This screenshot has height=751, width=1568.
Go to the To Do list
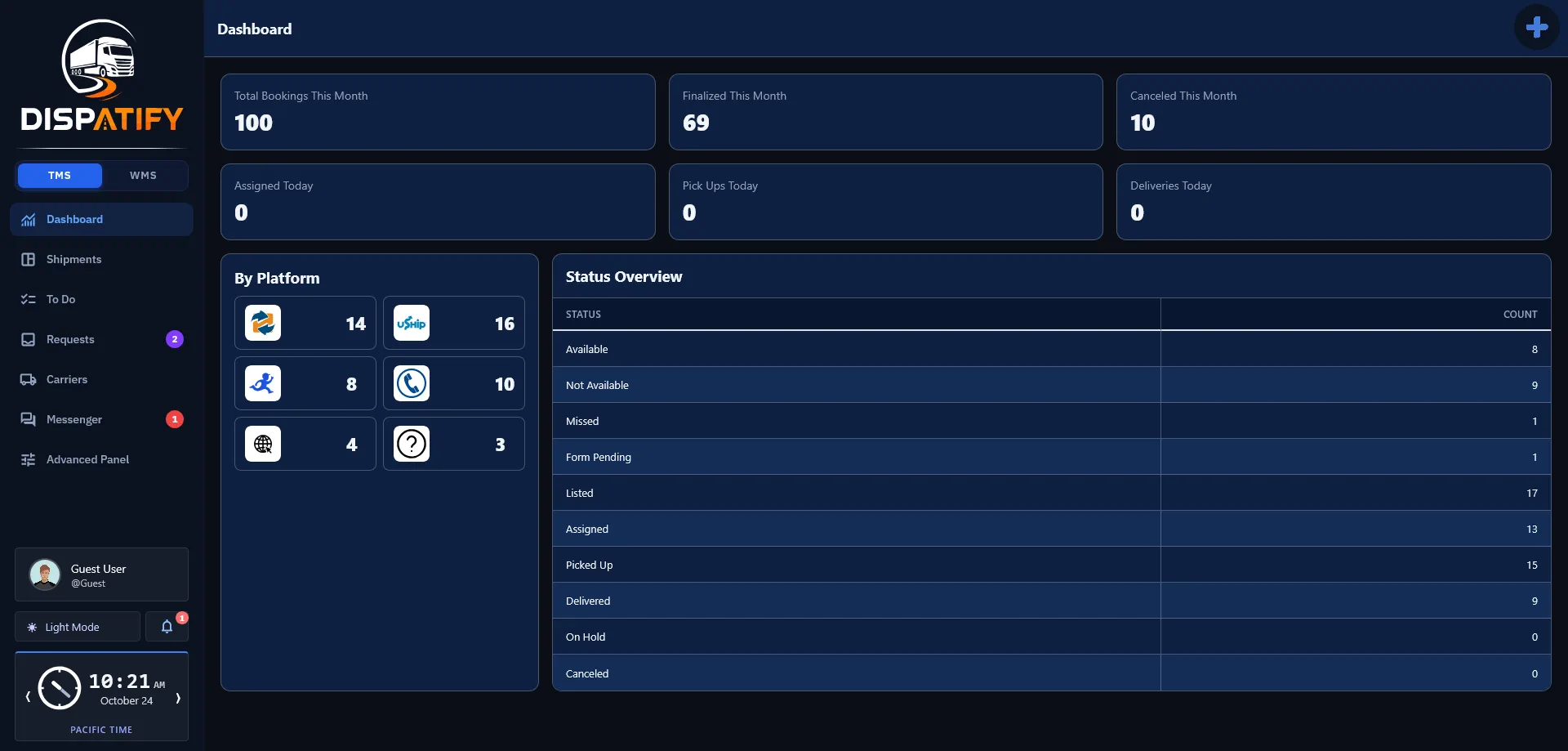tap(101, 300)
